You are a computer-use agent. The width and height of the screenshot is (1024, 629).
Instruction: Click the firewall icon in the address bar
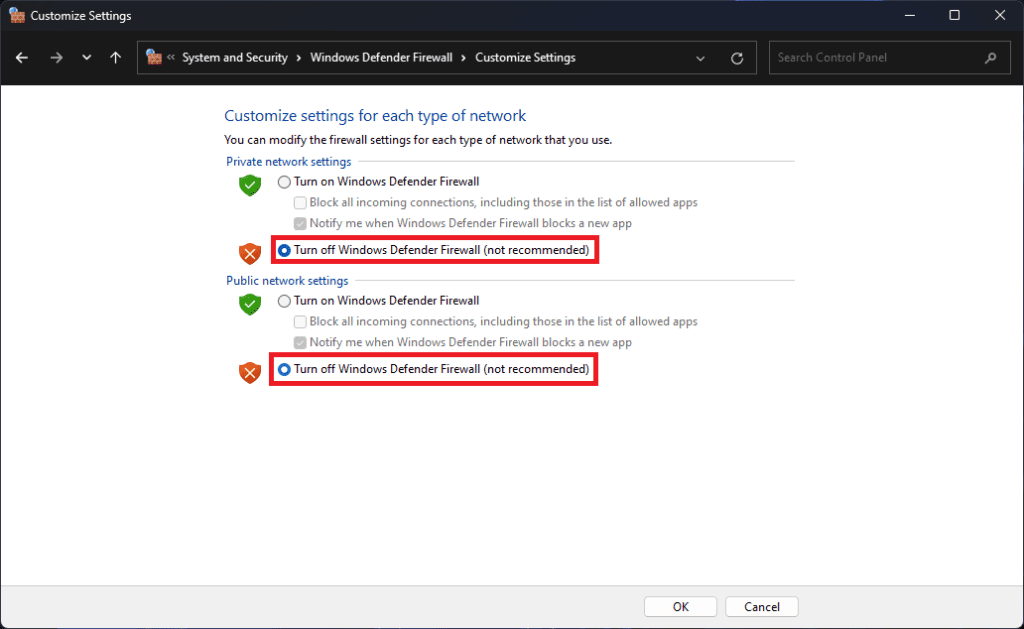tap(153, 57)
